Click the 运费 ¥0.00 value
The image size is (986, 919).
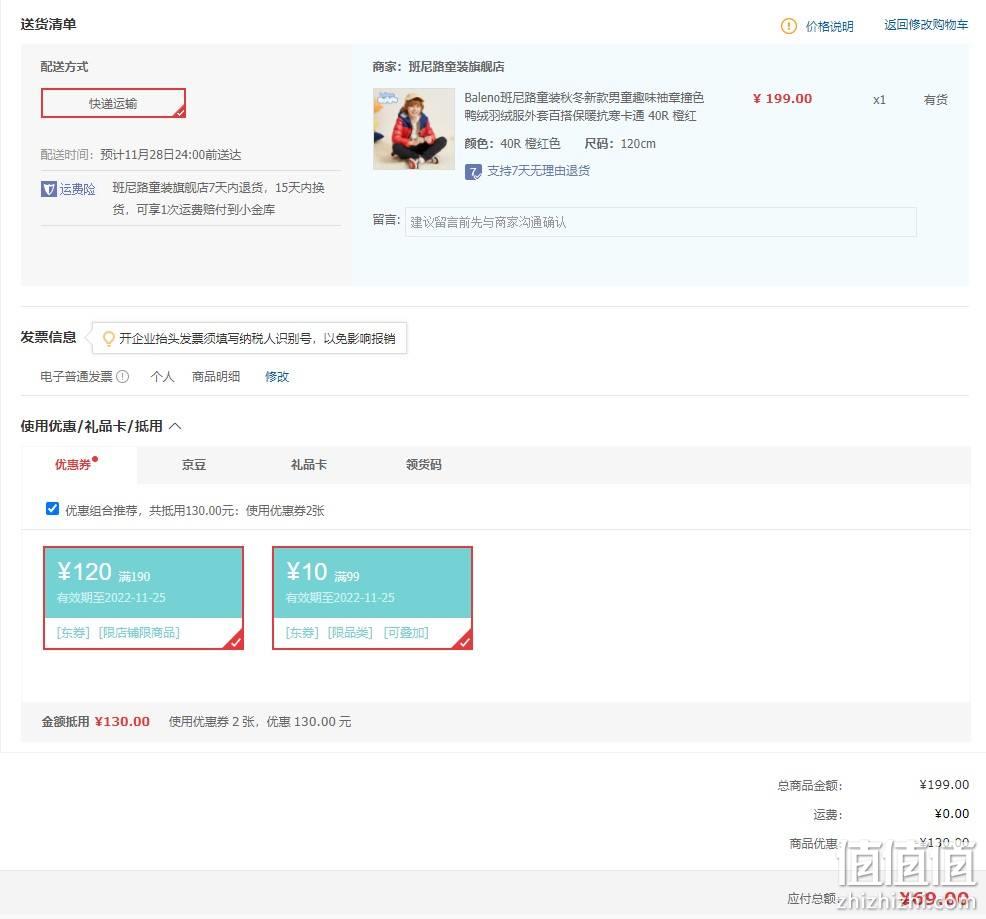coord(951,813)
